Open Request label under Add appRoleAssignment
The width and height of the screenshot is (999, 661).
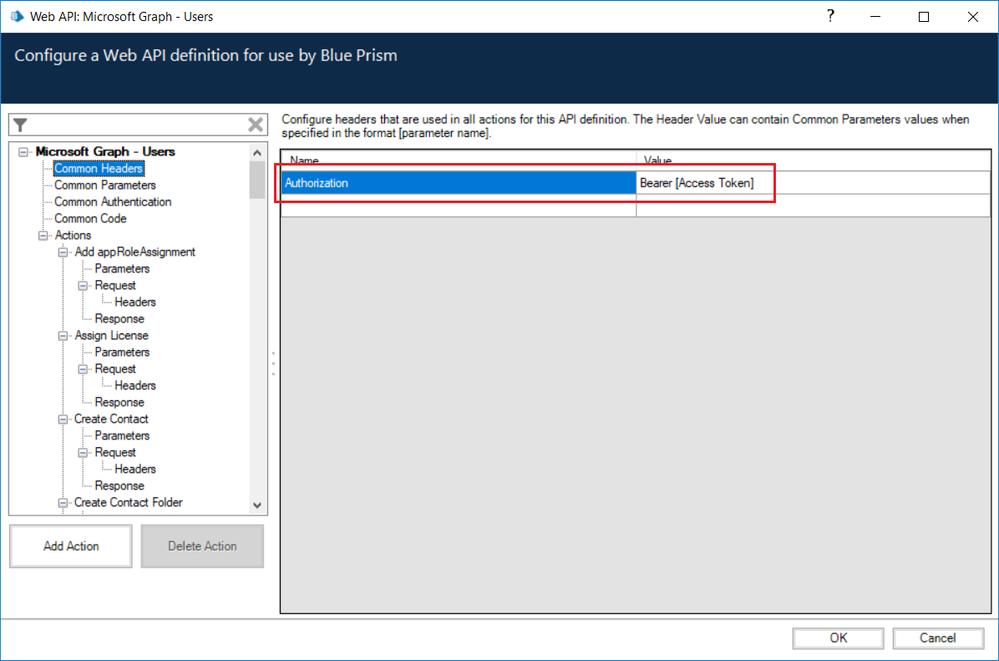115,286
